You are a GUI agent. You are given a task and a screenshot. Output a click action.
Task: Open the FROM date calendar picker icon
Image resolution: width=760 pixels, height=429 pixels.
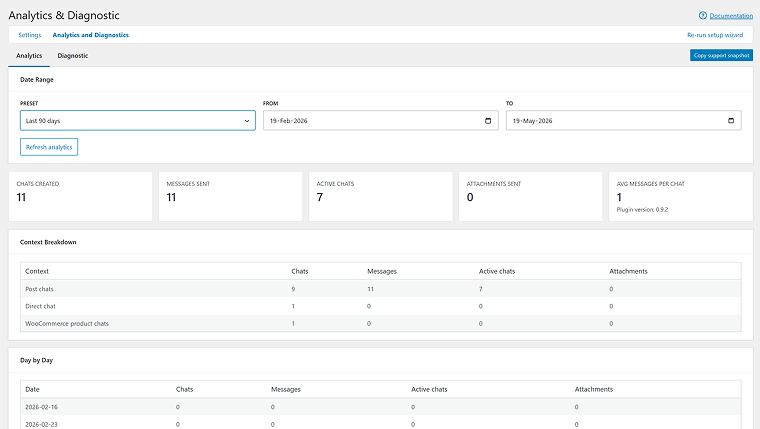click(488, 121)
